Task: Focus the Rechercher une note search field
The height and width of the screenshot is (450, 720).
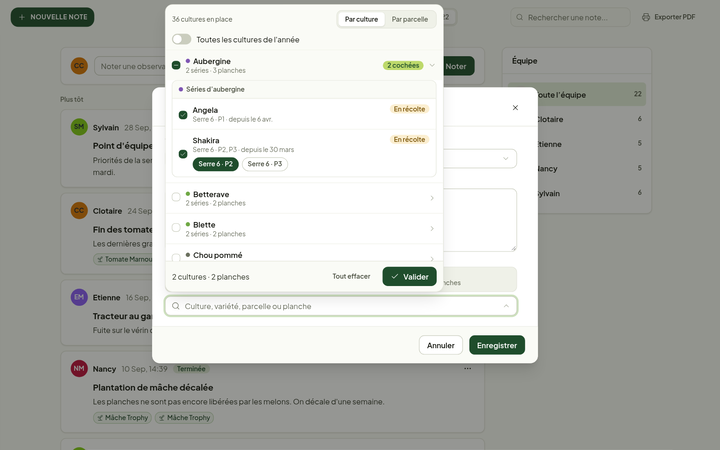Action: coord(570,17)
